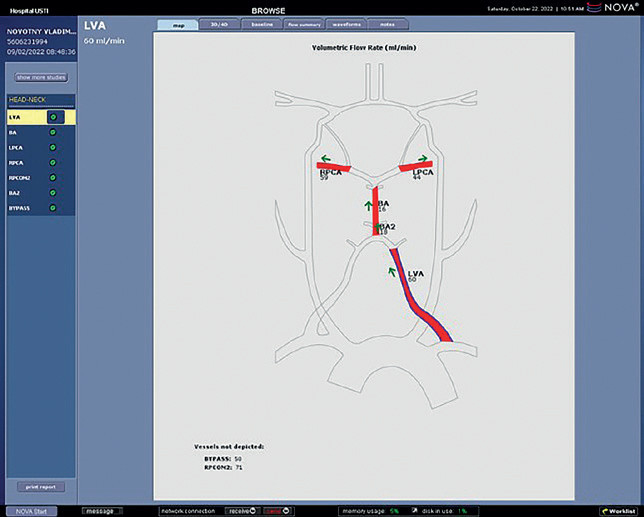This screenshot has width=644, height=517.
Task: Select the BYPASS vessel in the sidebar list
Action: pyautogui.click(x=20, y=208)
